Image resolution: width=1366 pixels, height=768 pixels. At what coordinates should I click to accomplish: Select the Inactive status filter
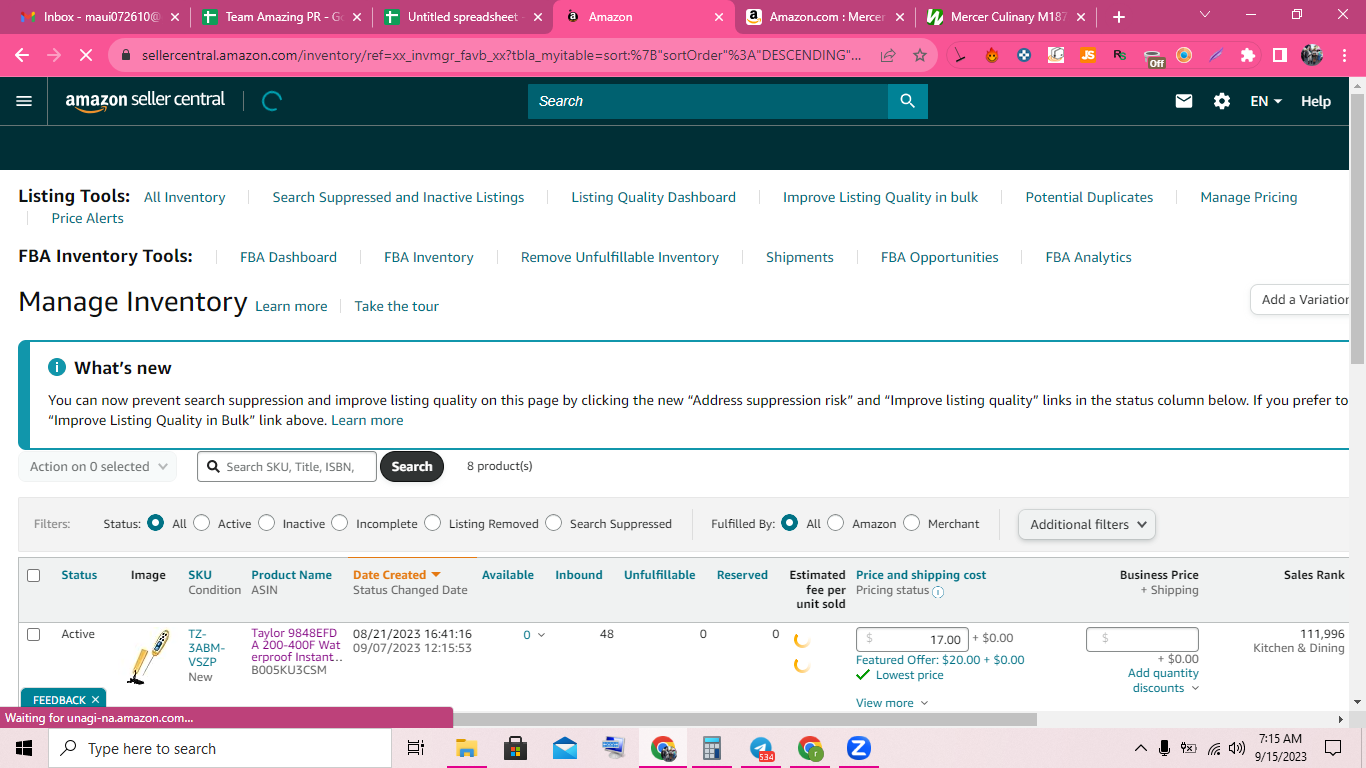(266, 523)
